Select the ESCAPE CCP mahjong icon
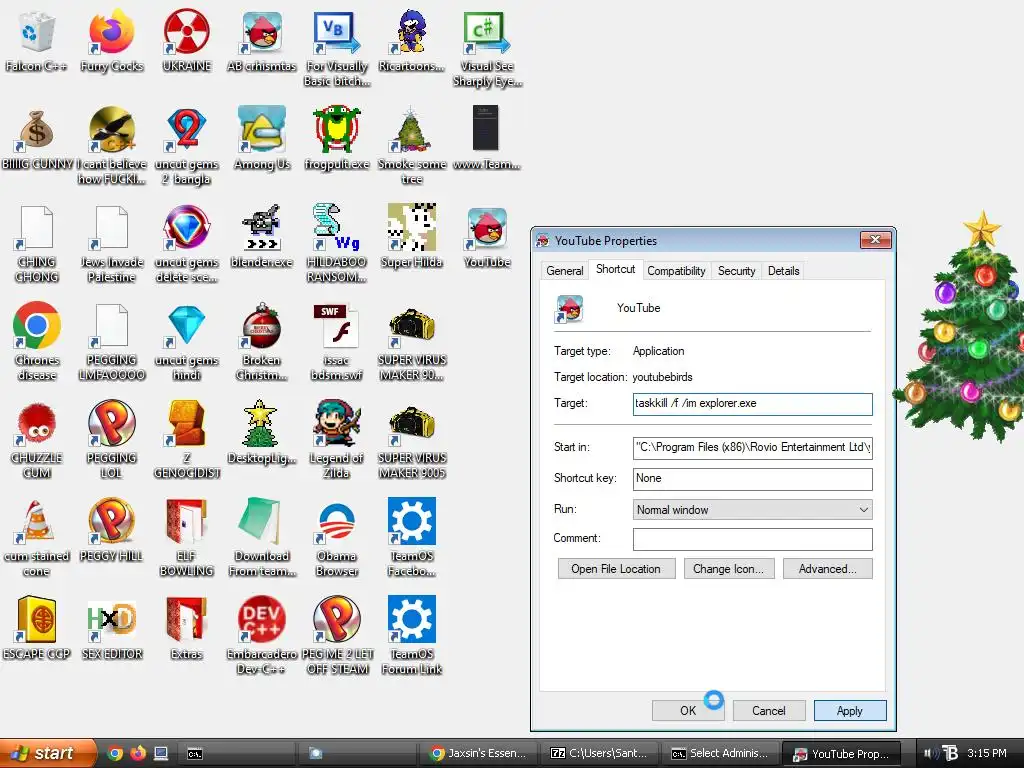 click(37, 619)
